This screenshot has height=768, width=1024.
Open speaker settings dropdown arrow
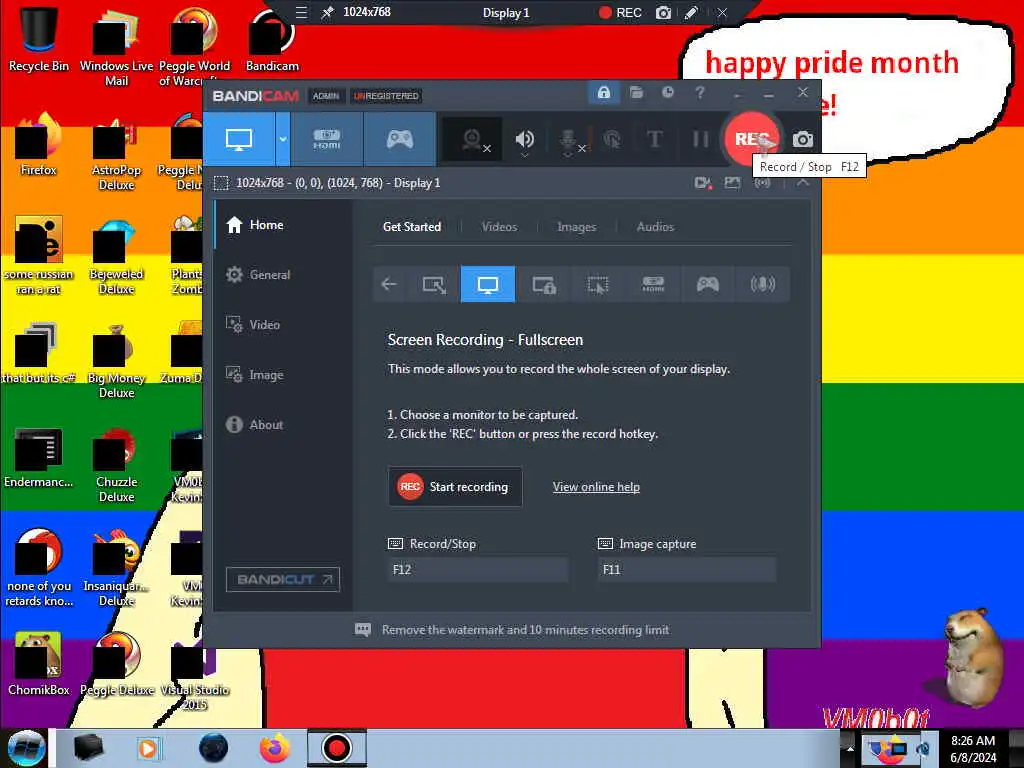tap(524, 156)
